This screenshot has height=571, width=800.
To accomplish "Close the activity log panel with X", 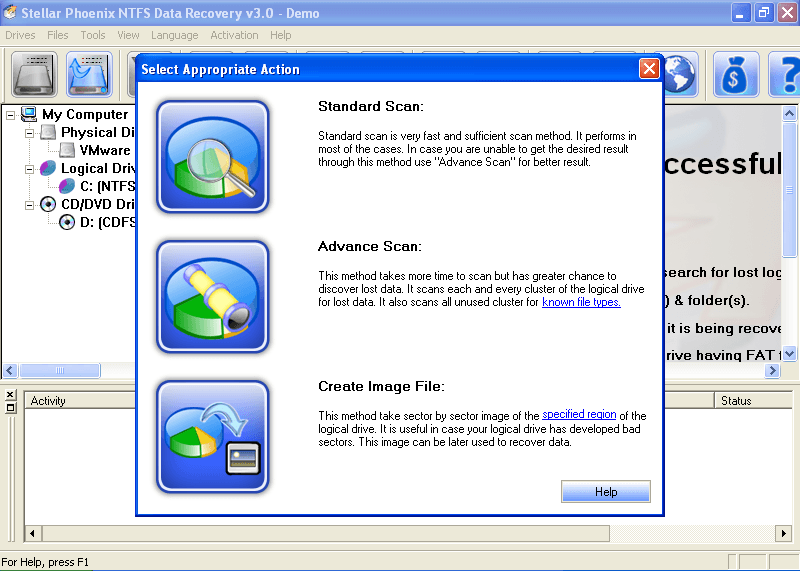I will point(10,395).
